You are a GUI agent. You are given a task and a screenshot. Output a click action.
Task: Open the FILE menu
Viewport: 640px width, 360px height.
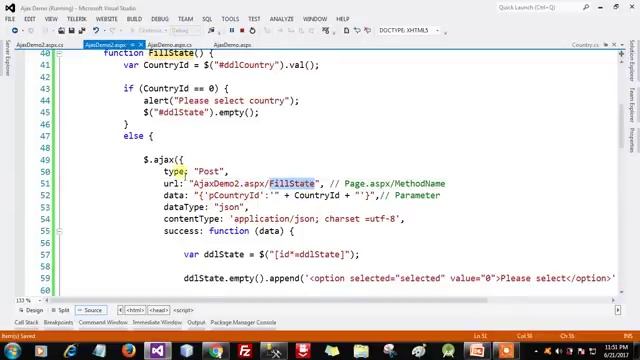(x=10, y=19)
